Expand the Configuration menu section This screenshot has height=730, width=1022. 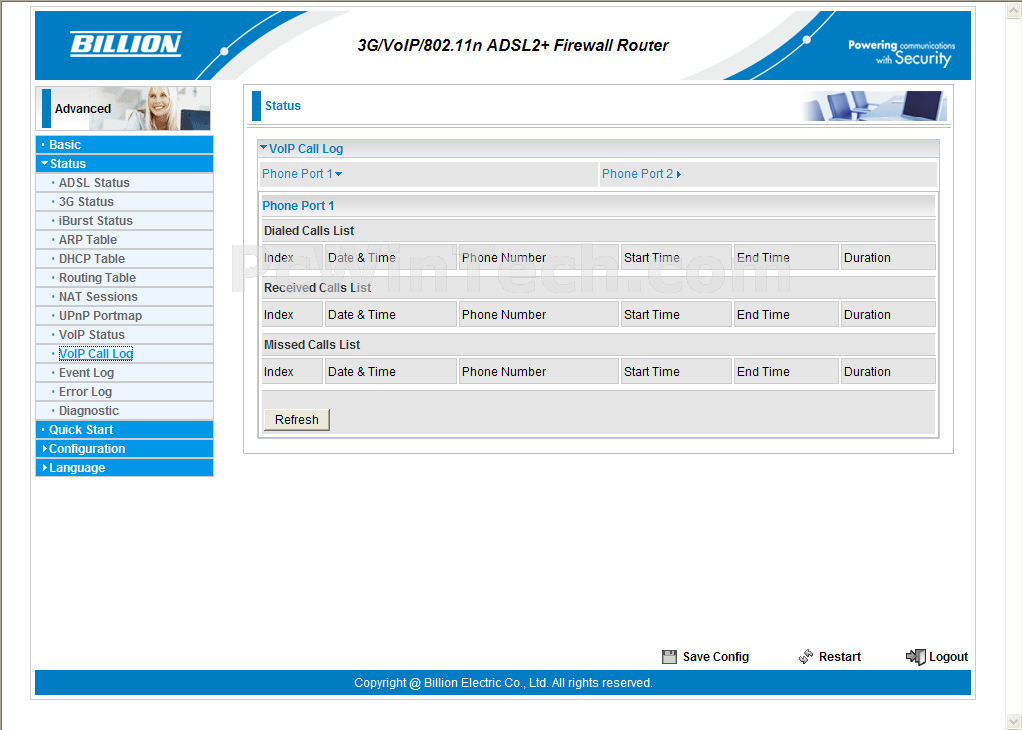tap(124, 448)
